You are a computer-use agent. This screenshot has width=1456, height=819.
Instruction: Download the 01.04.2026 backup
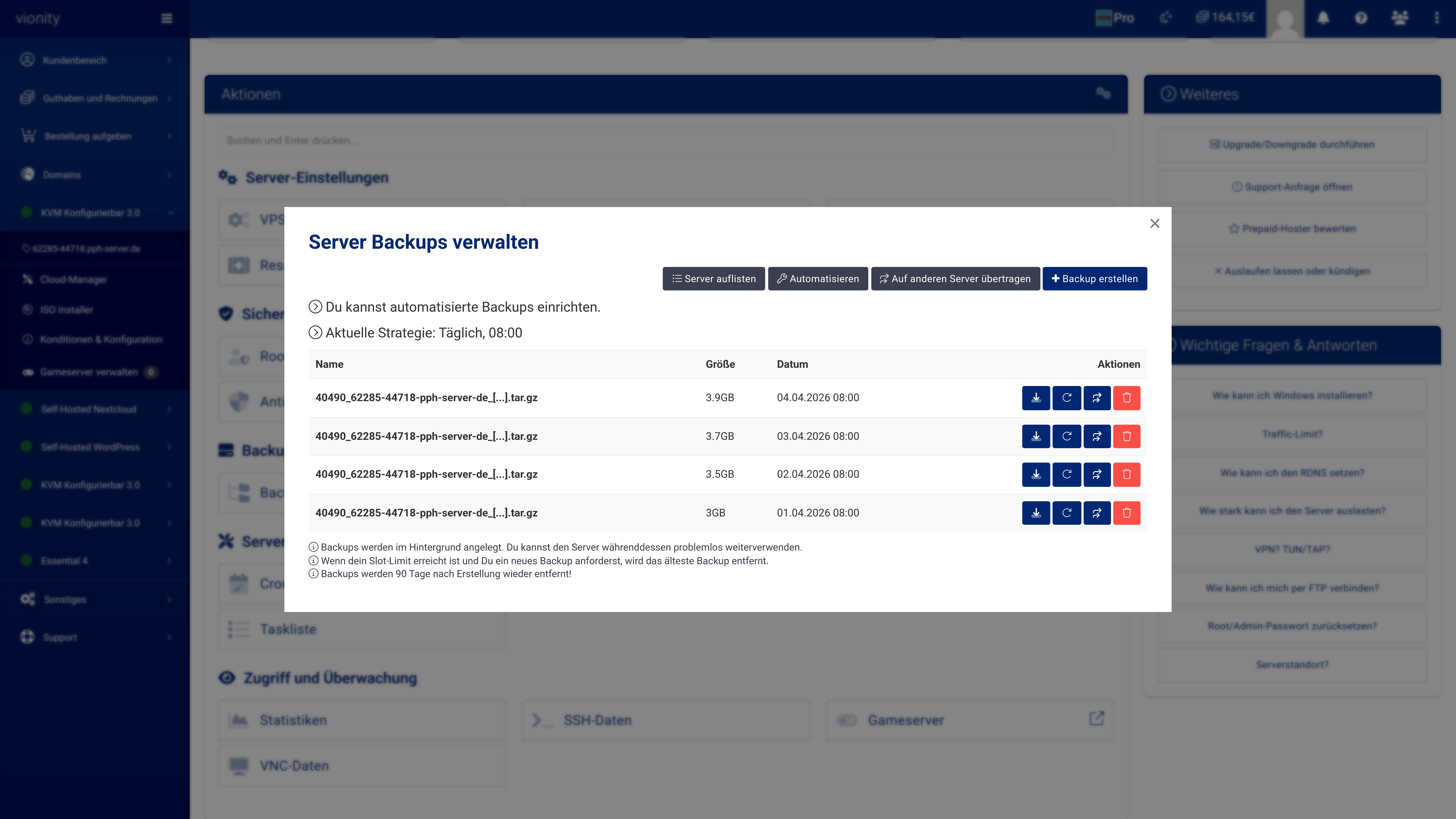pyautogui.click(x=1036, y=513)
